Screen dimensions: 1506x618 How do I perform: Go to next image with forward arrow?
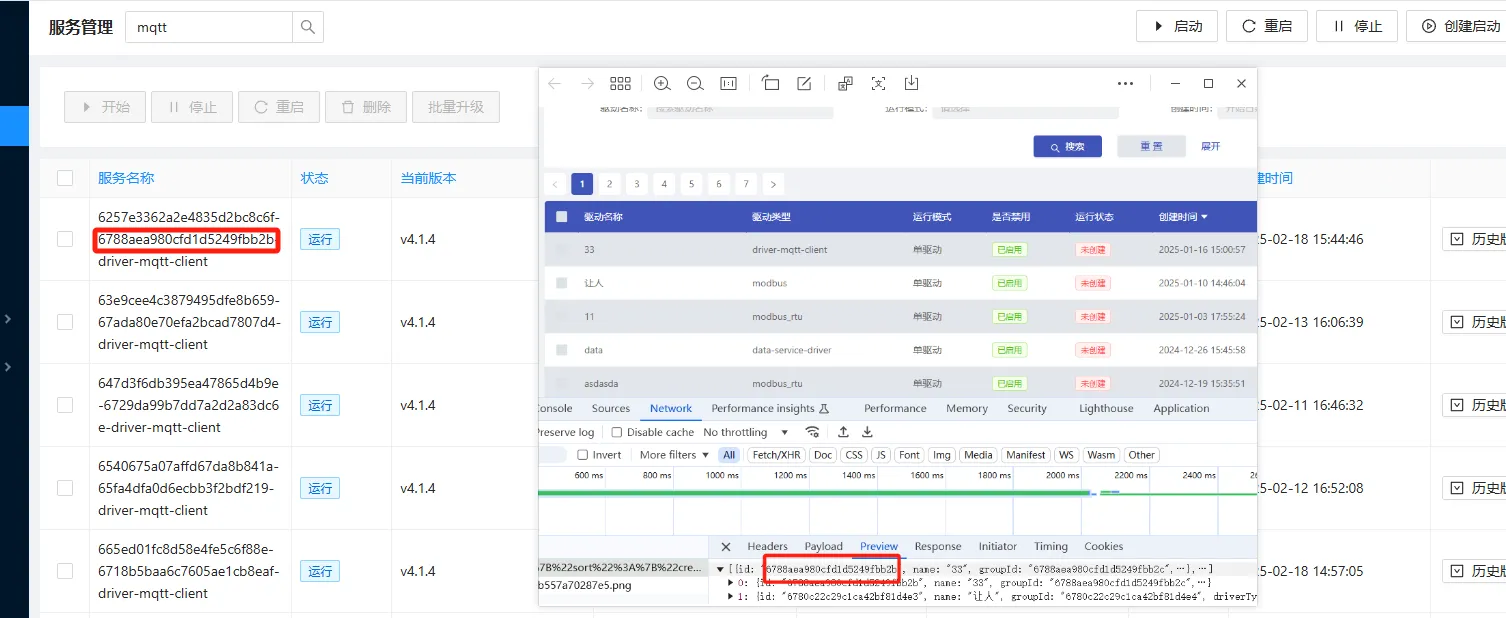(x=588, y=84)
